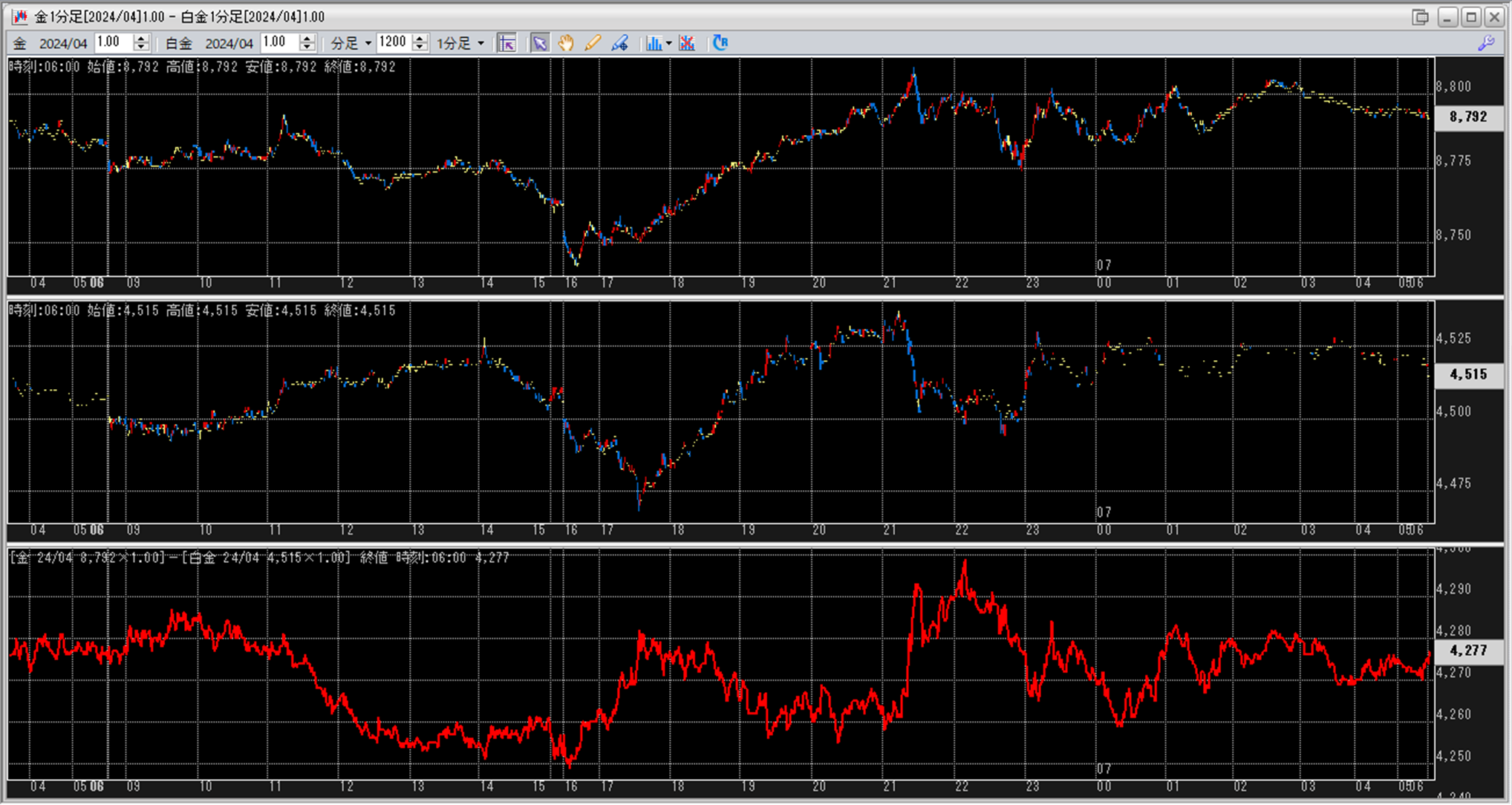
Task: Click the blue refresh reload icon
Action: (x=720, y=43)
